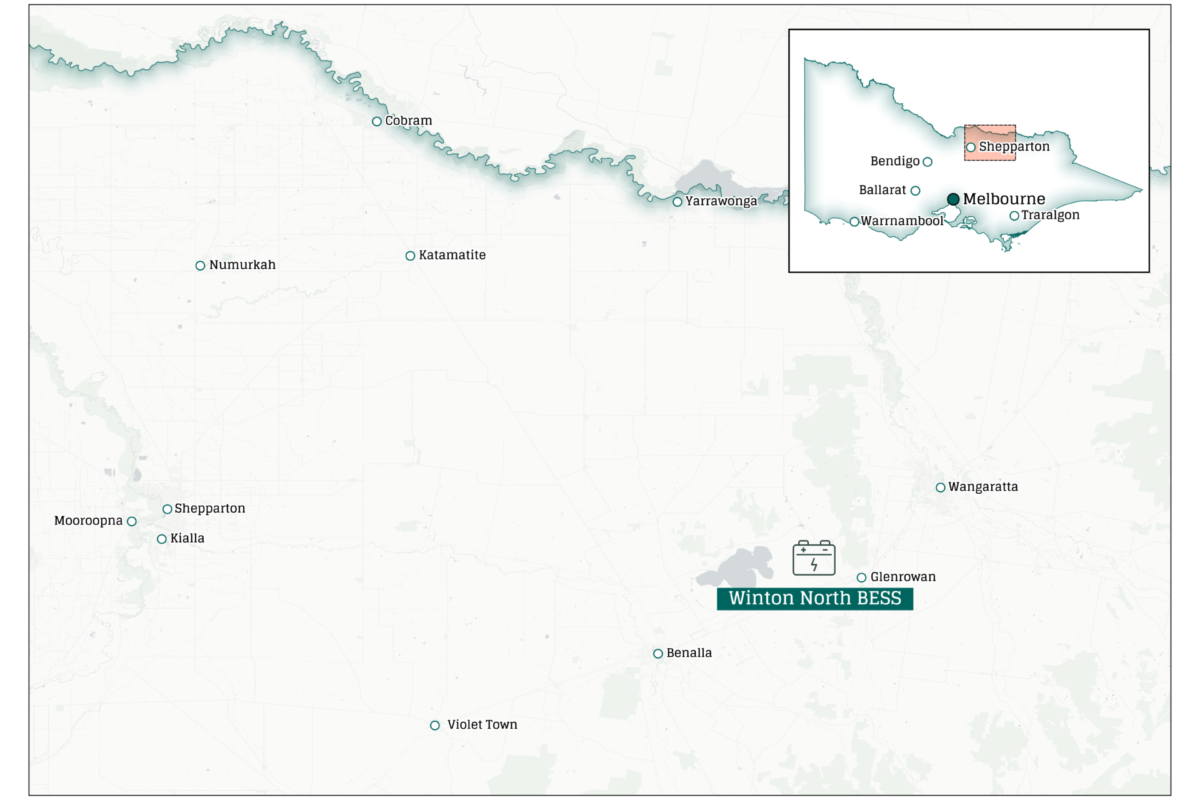Click the grey lake left of battery icon

coord(738,568)
